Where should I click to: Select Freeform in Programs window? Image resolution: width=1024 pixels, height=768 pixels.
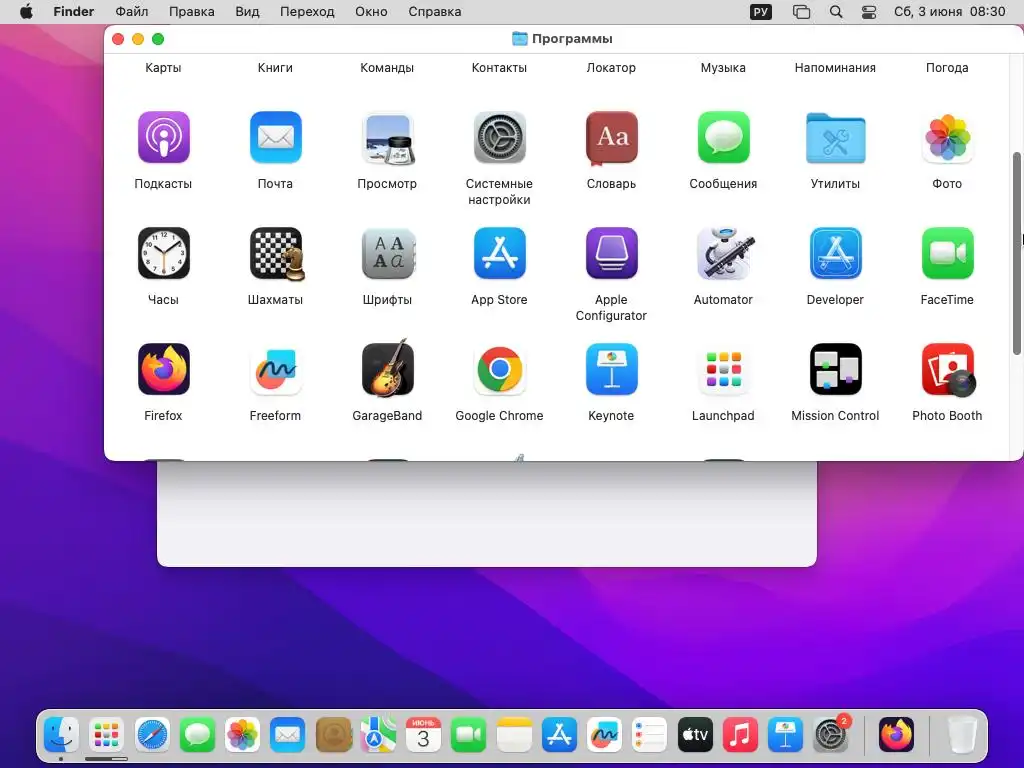tap(276, 370)
